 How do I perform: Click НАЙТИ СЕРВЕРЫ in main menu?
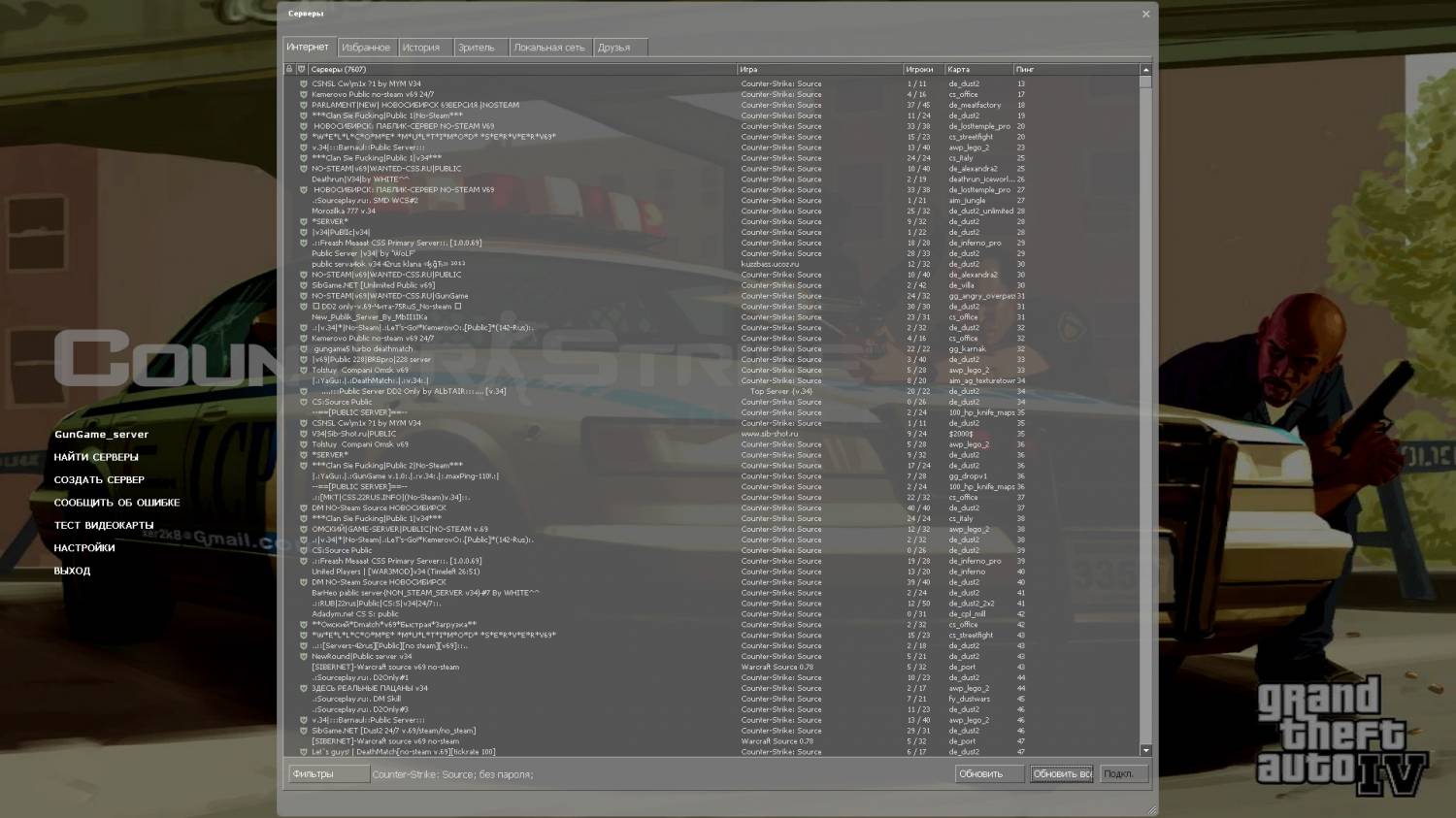[96, 457]
